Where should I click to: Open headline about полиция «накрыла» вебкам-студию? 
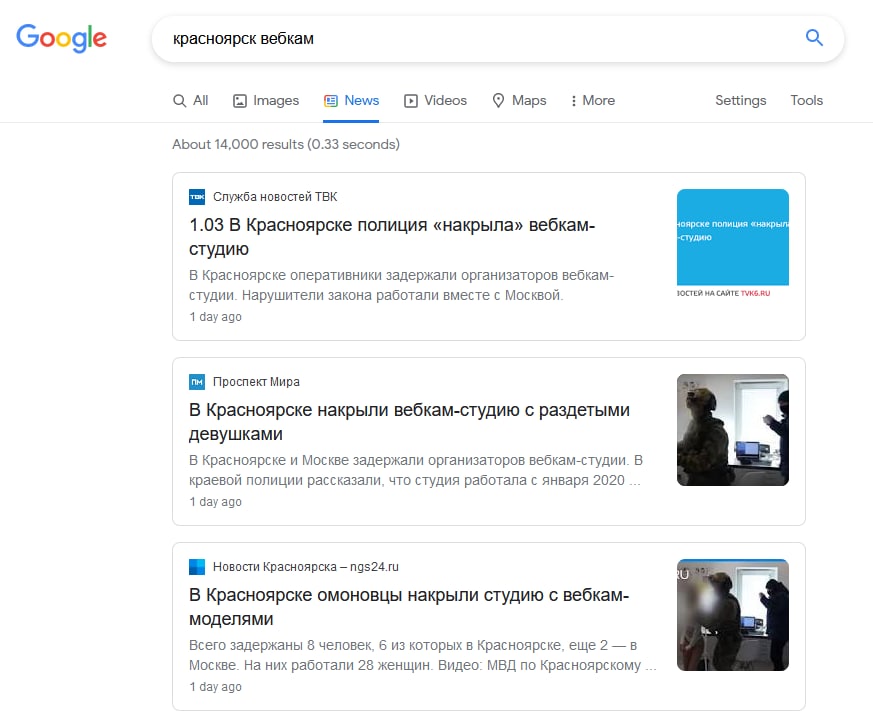click(x=392, y=237)
